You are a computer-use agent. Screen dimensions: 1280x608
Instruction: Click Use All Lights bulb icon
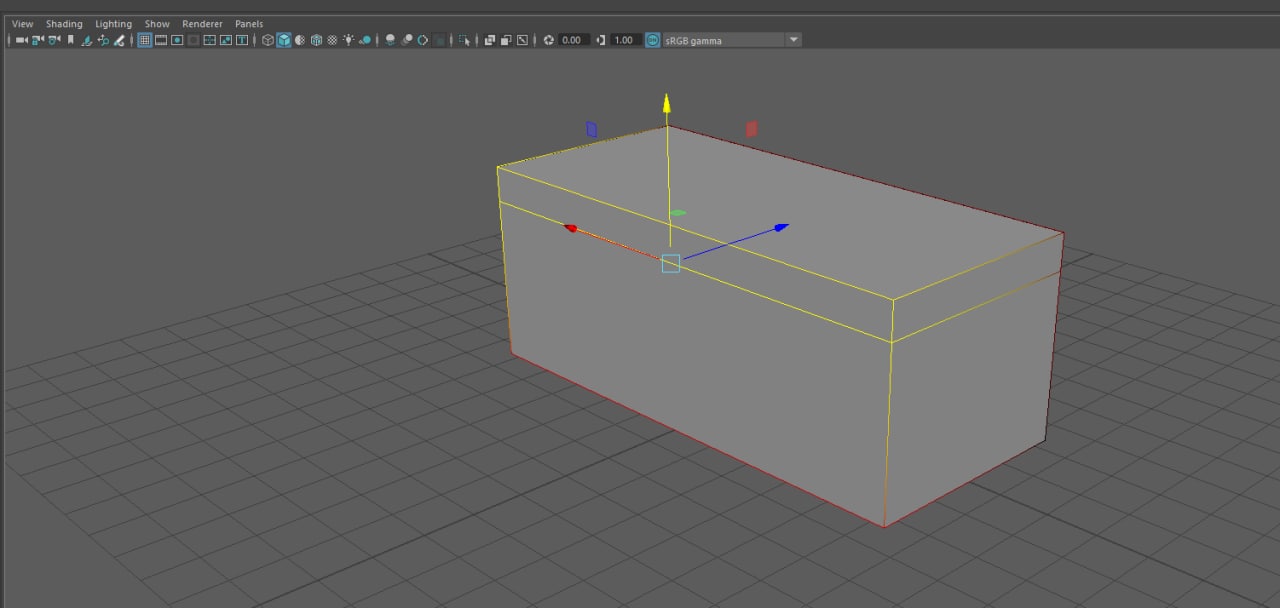348,40
